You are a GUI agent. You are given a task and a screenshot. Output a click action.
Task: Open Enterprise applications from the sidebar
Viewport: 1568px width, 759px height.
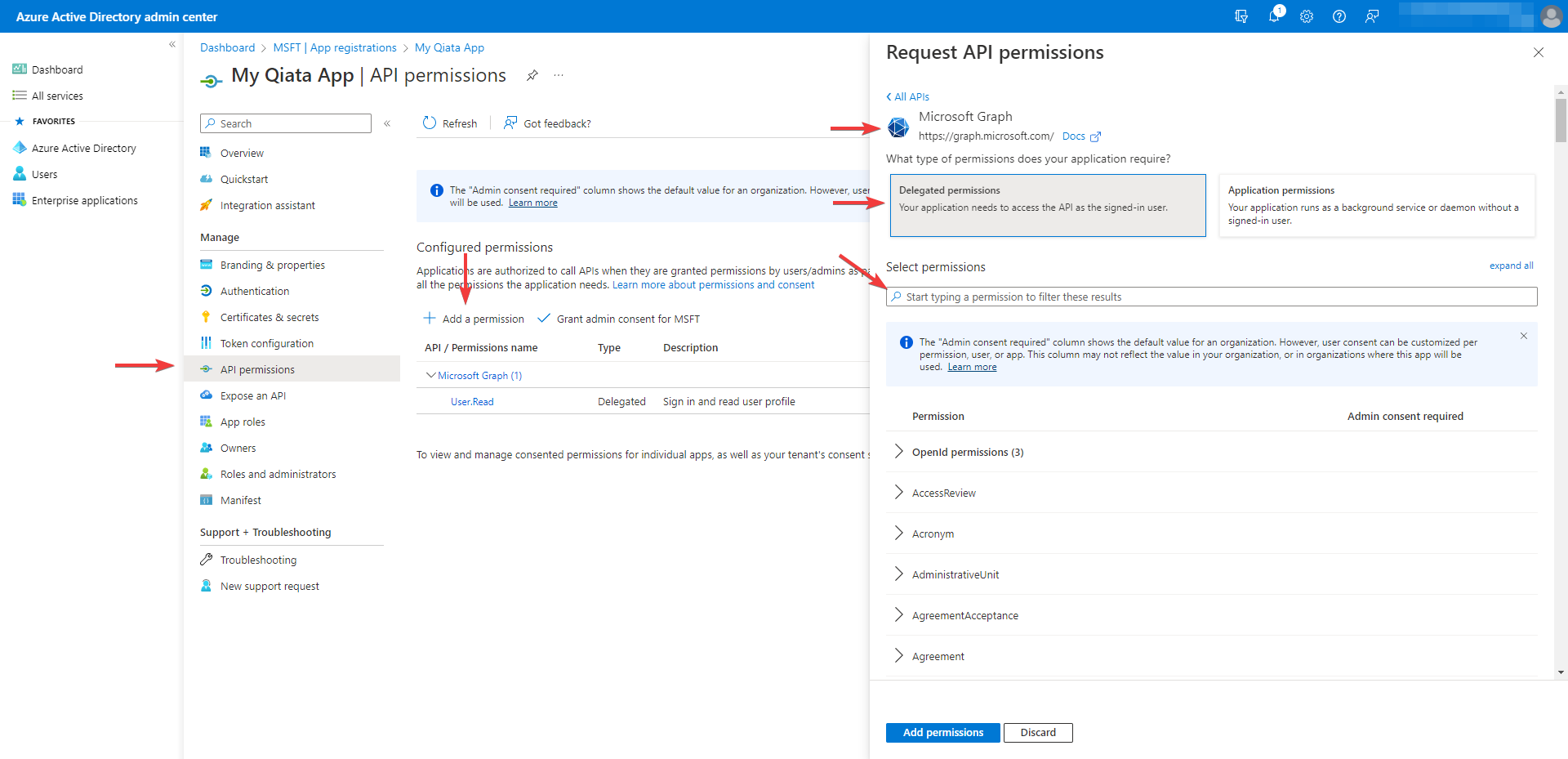coord(19,200)
